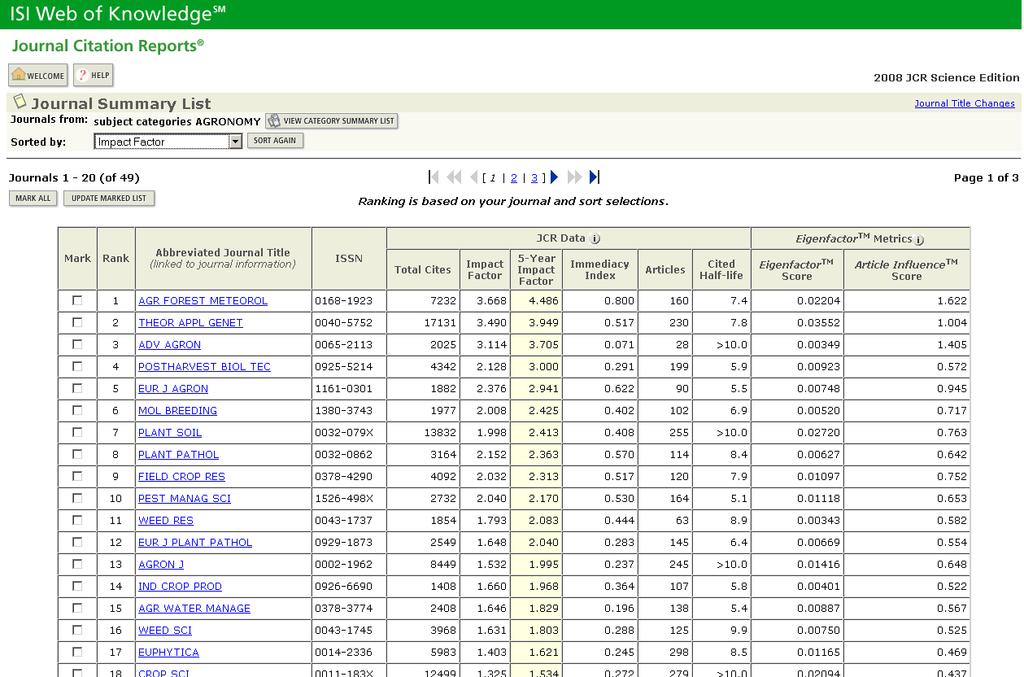Open EUR J AGRON journal link
This screenshot has width=1024, height=677.
tap(173, 389)
